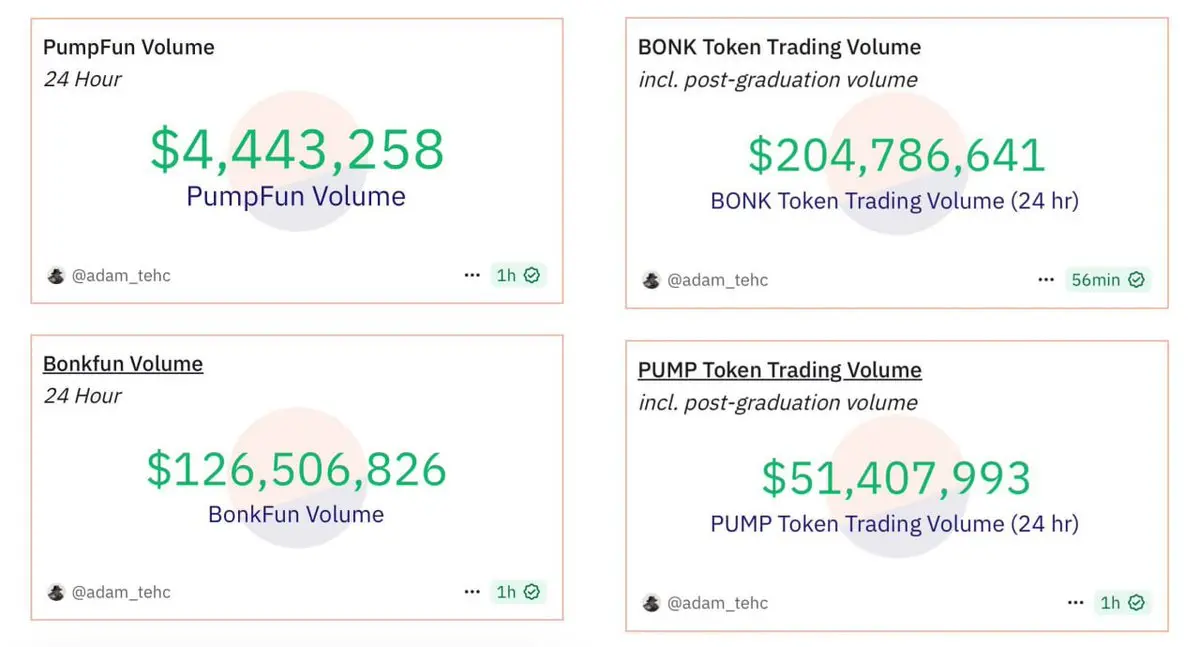Click adam_tehc avatar on PumpFun Volume card

click(56, 275)
